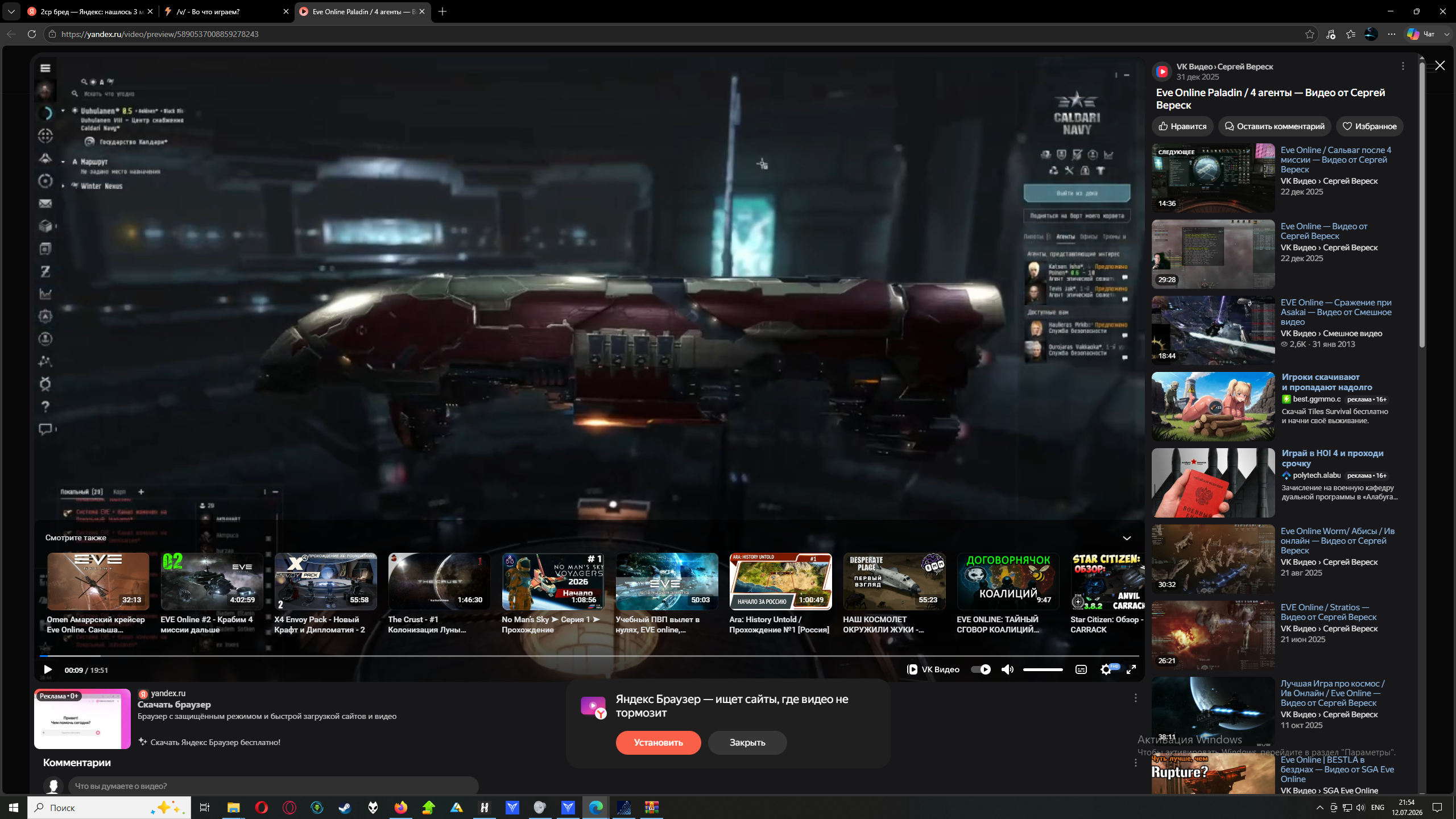
Task: Open Firefox from the taskbar
Action: [400, 808]
